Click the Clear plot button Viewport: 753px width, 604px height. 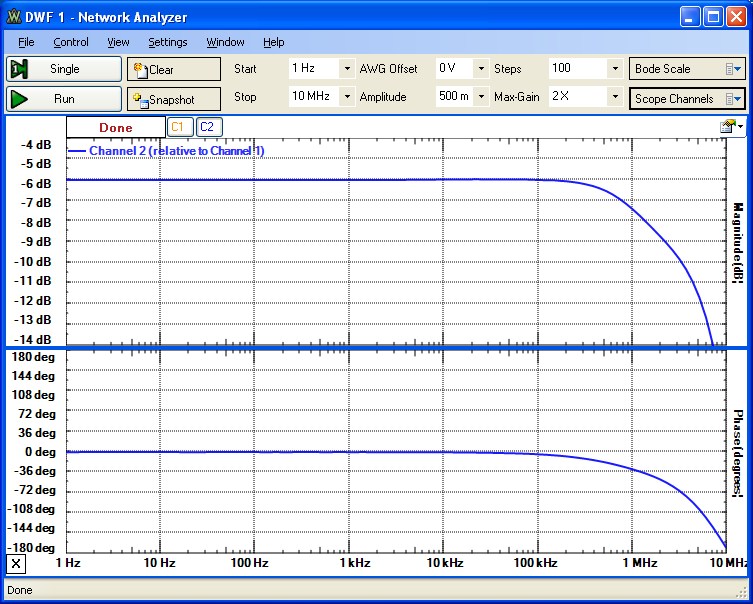tap(173, 70)
